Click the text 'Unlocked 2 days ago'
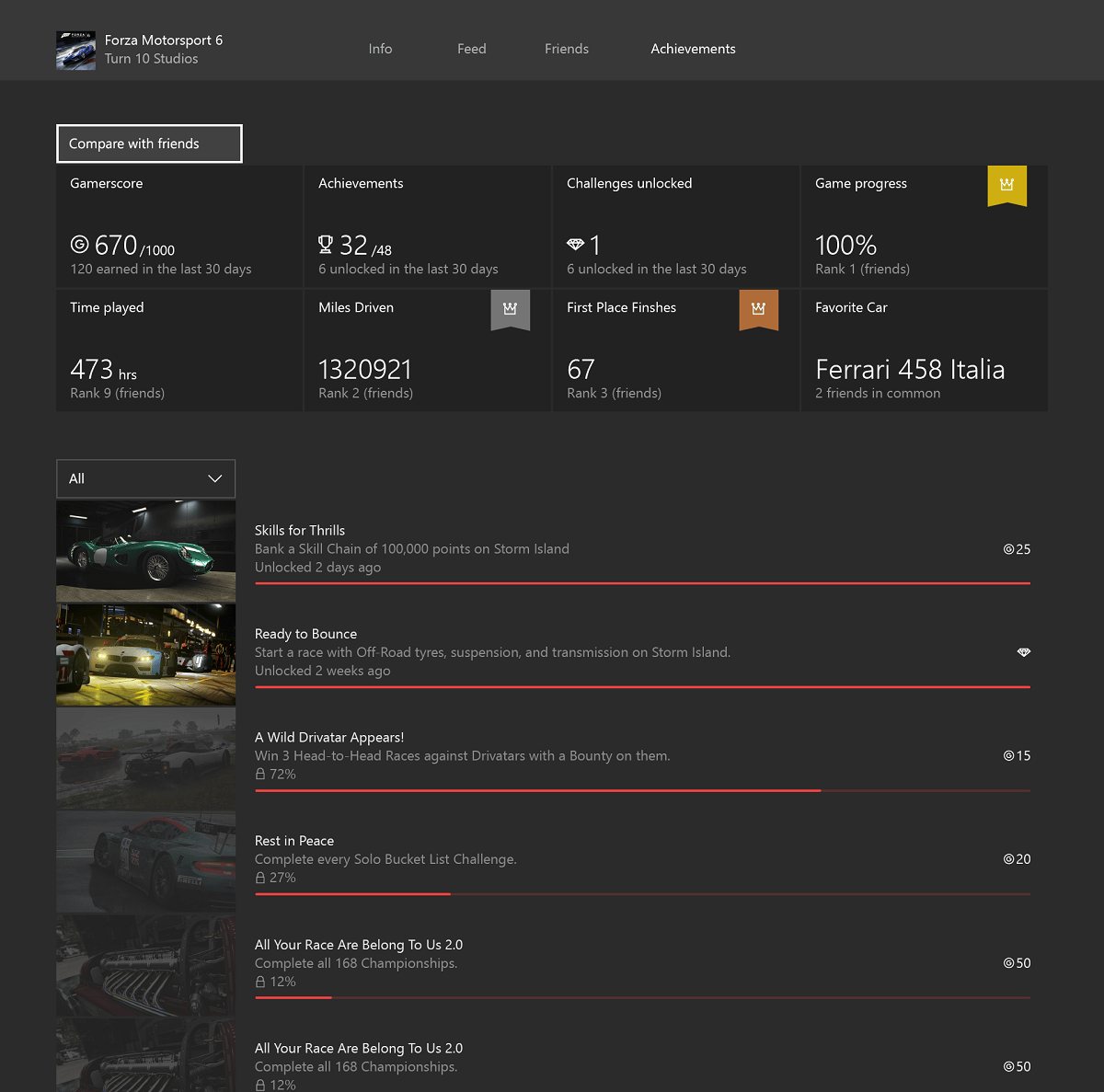Viewport: 1104px width, 1092px height. point(317,568)
